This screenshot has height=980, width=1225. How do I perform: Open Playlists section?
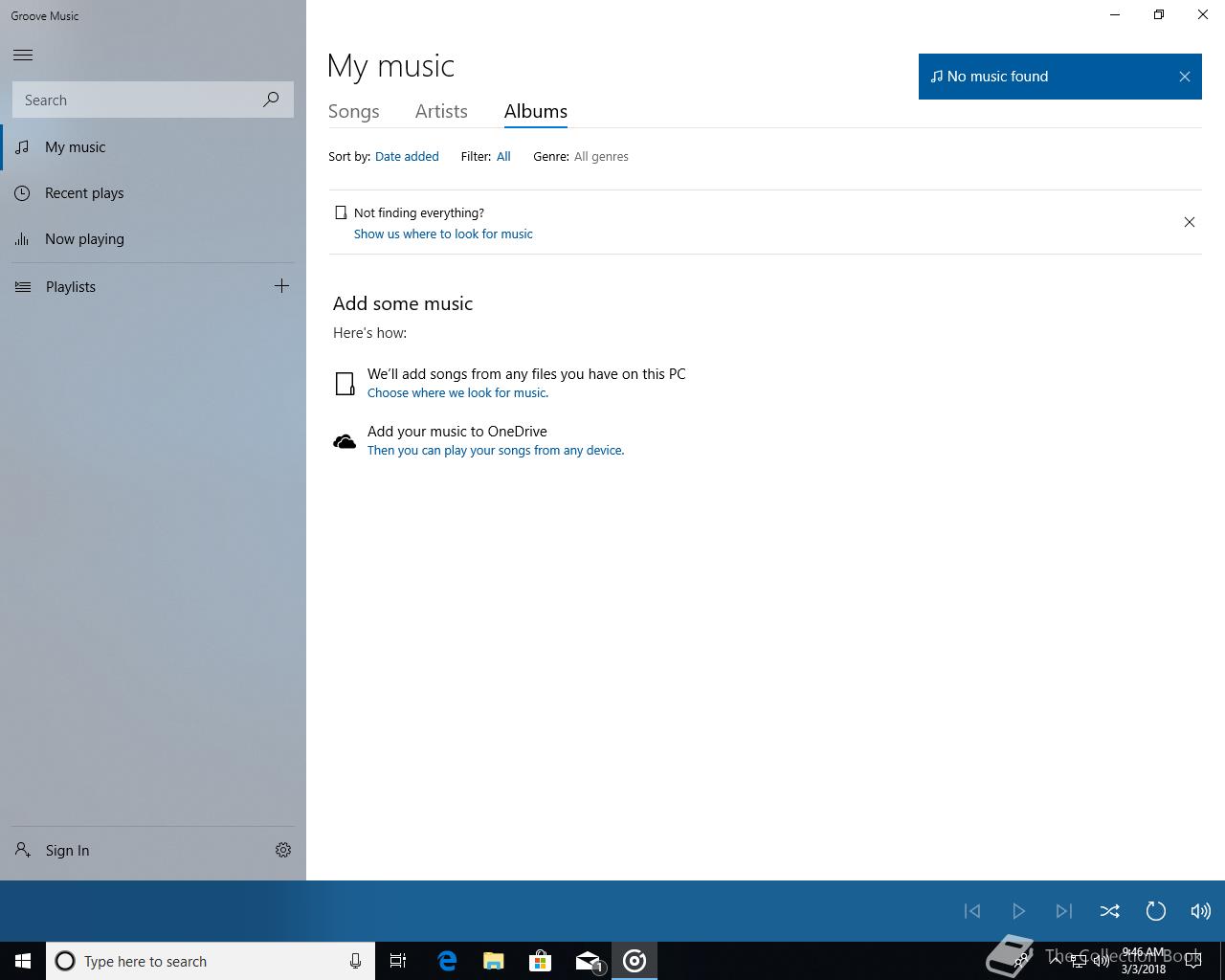pos(134,286)
